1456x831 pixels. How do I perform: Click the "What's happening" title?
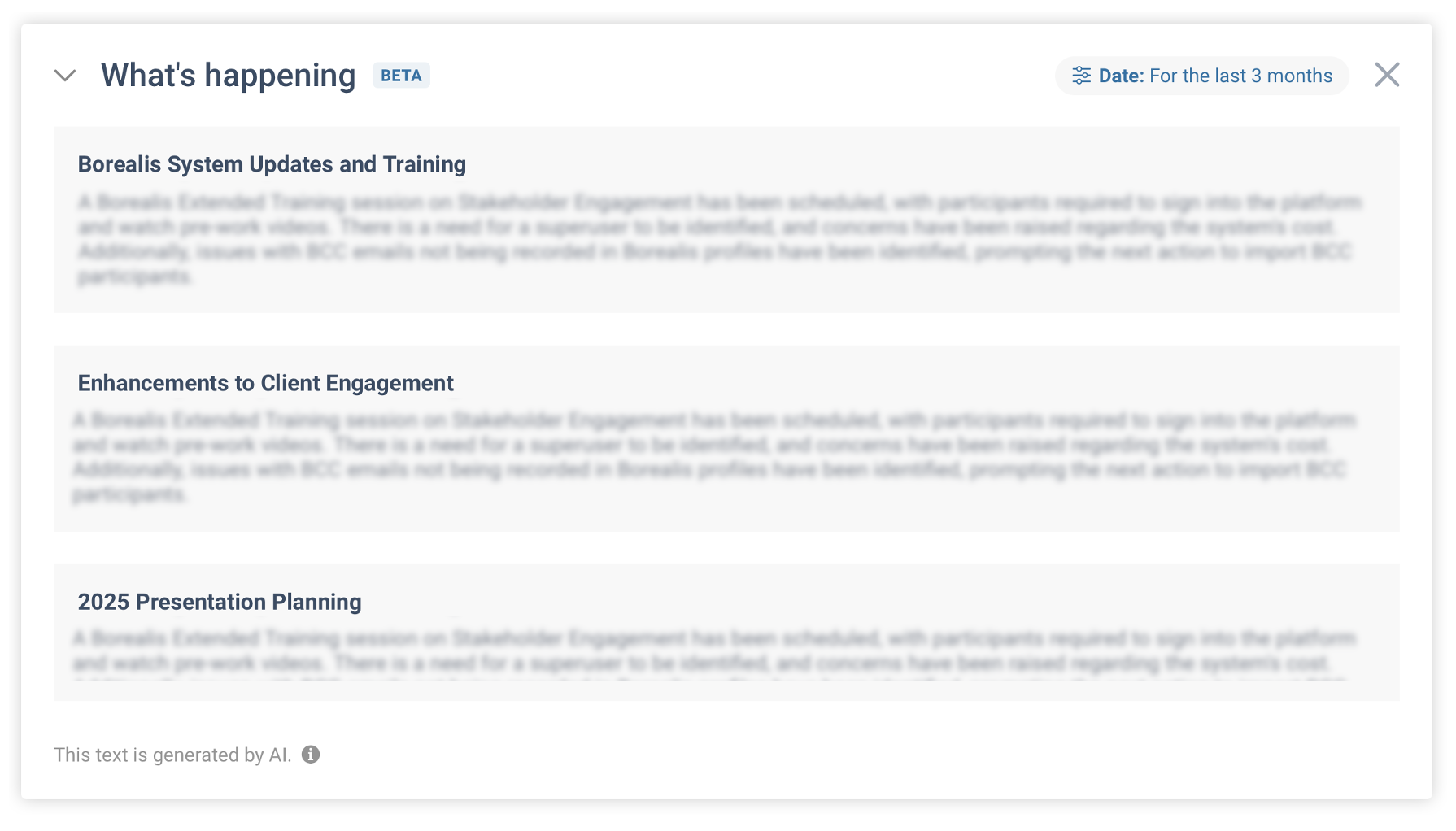tap(228, 76)
